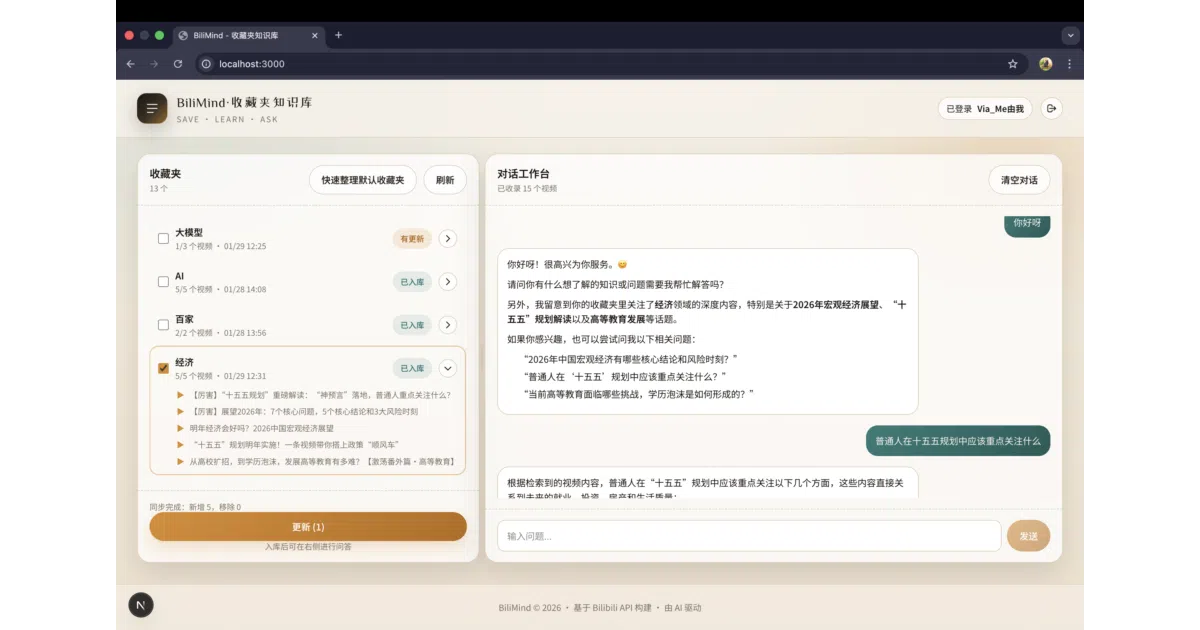Click triangle icon beside 明年经济会好吗 video
The height and width of the screenshot is (630, 1200).
[181, 428]
